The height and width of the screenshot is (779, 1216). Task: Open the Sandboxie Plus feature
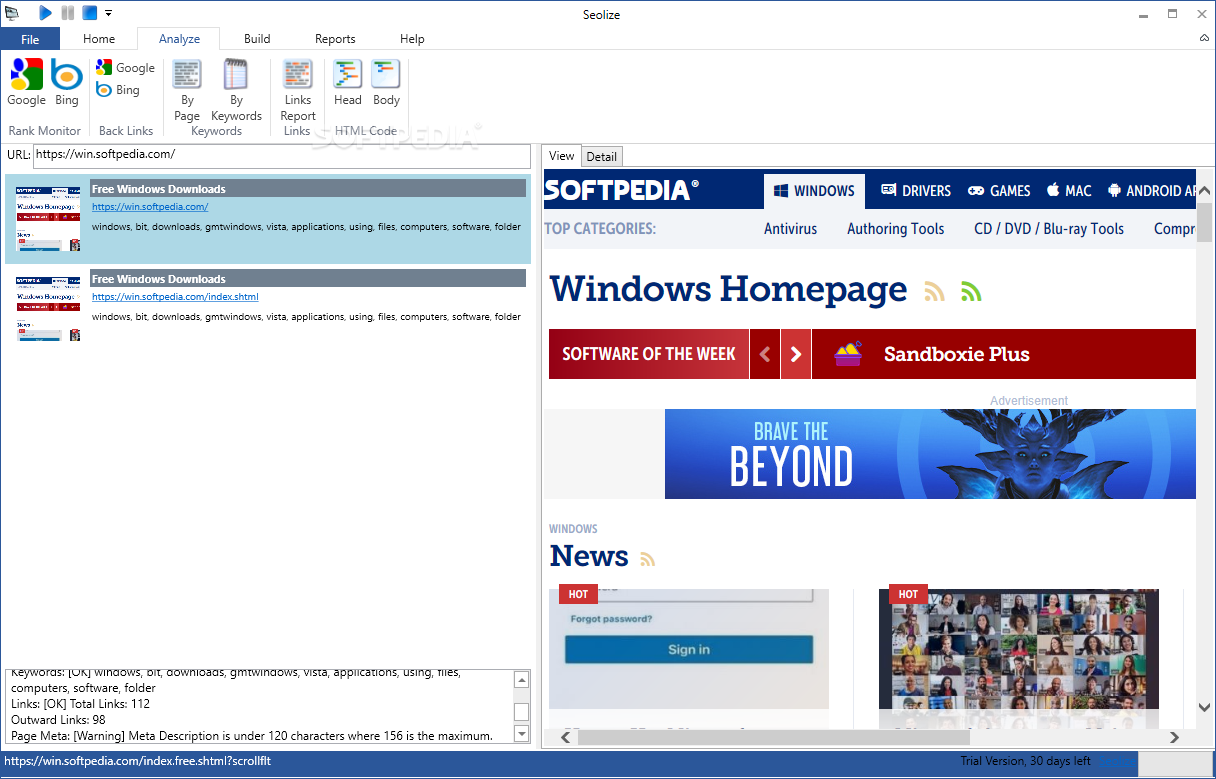[956, 354]
